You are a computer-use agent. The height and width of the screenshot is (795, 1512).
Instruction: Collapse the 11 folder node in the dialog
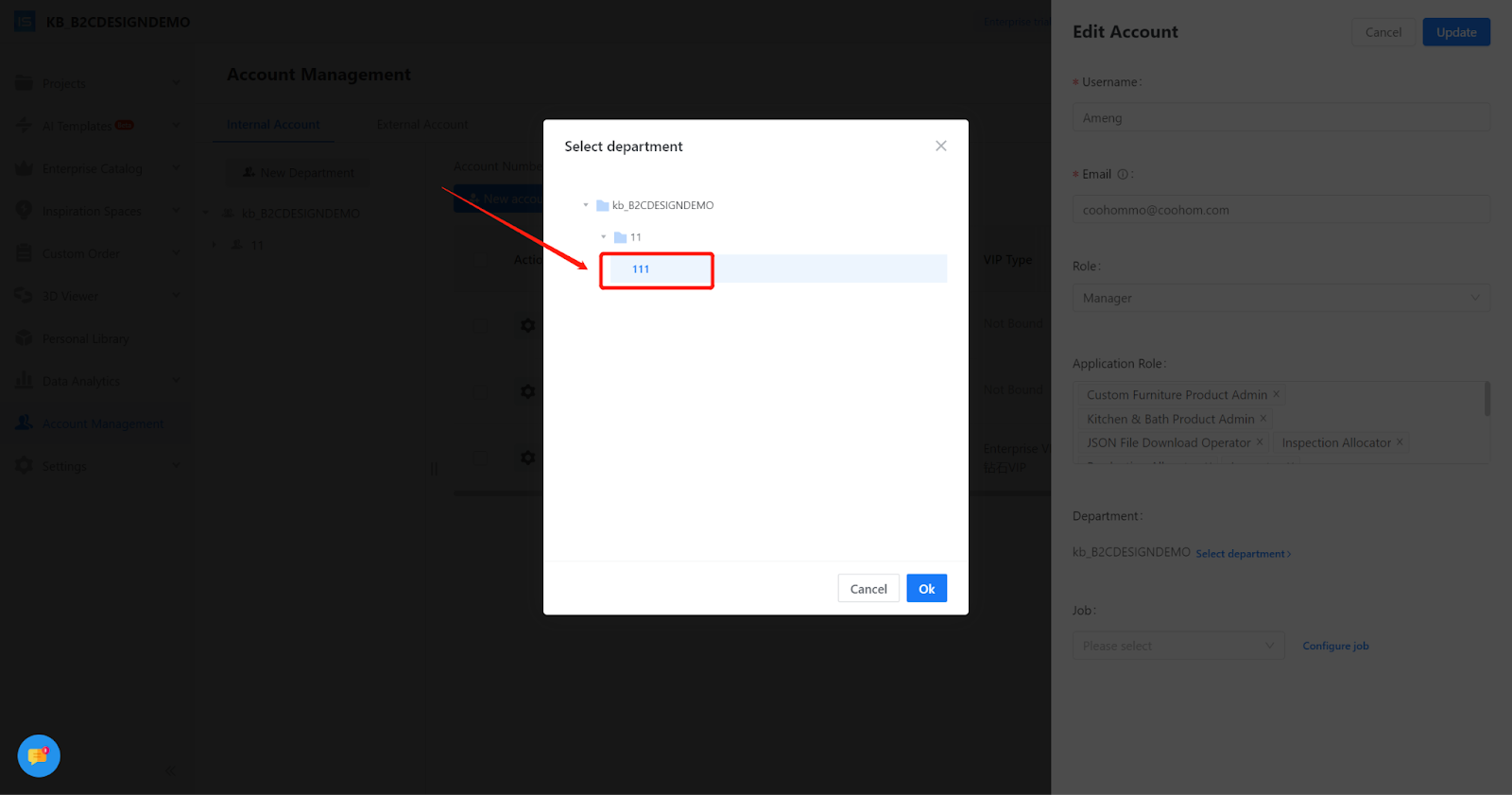(604, 237)
